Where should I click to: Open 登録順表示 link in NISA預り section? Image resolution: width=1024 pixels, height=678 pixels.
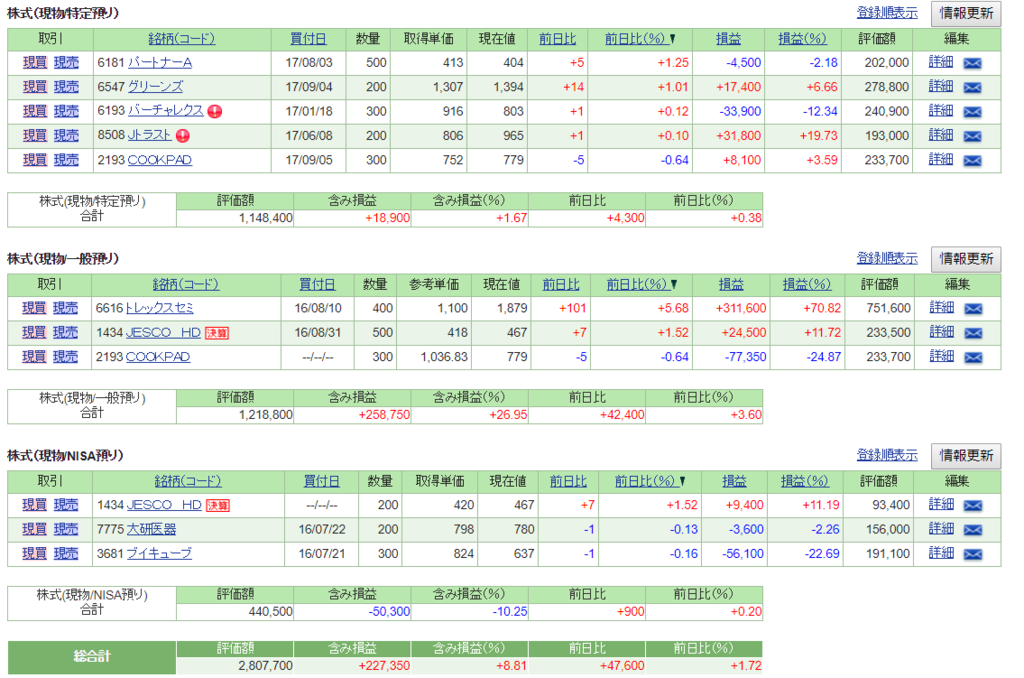[x=887, y=455]
